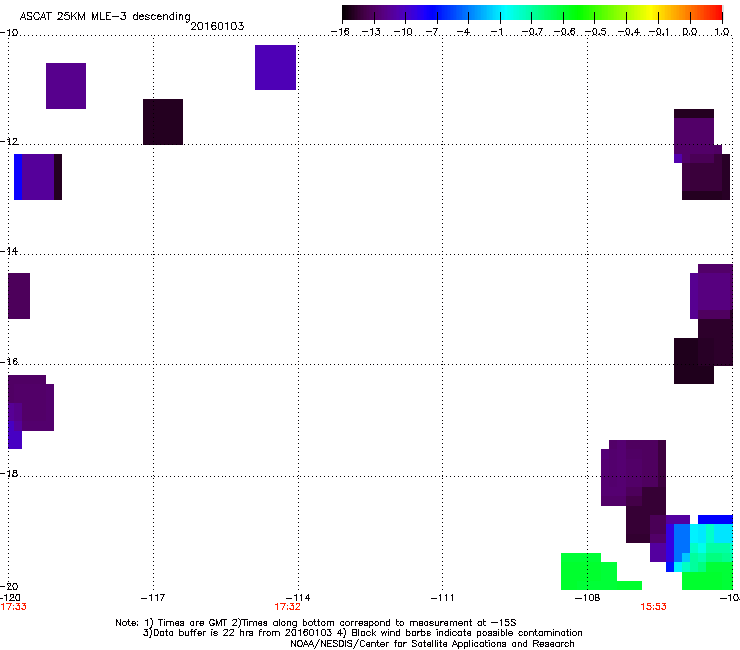Click the blue-edged purple cell below latitude -12
The image size is (740, 650).
pos(38,177)
